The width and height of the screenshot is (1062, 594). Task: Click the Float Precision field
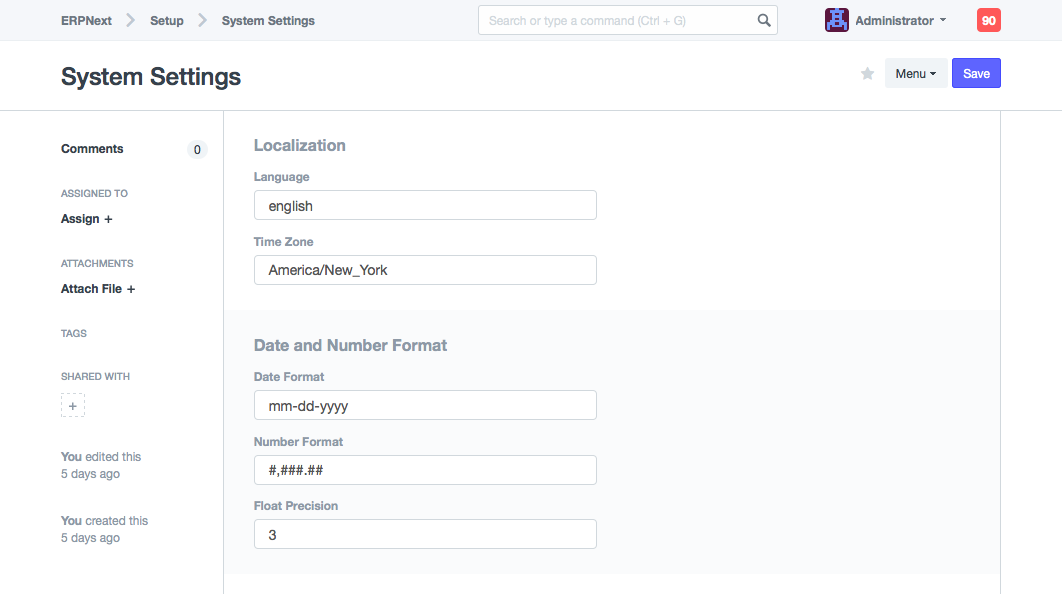pyautogui.click(x=425, y=535)
